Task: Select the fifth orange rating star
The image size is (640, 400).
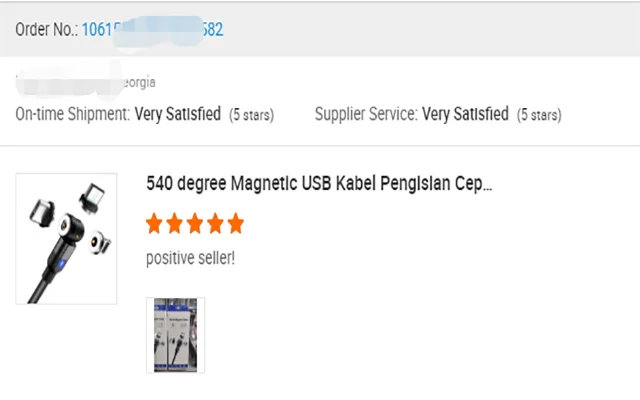Action: pyautogui.click(x=235, y=223)
